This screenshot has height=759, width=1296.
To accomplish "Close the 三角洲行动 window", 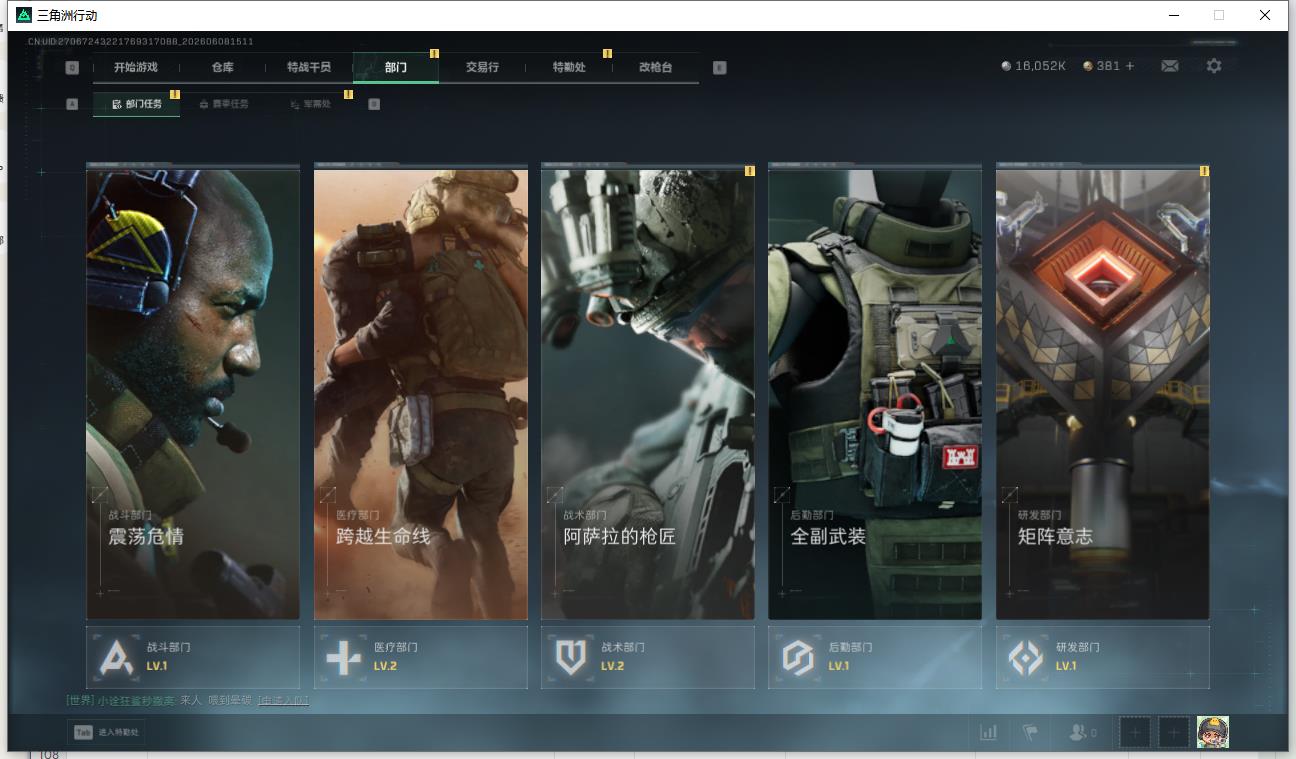I will click(x=1265, y=15).
